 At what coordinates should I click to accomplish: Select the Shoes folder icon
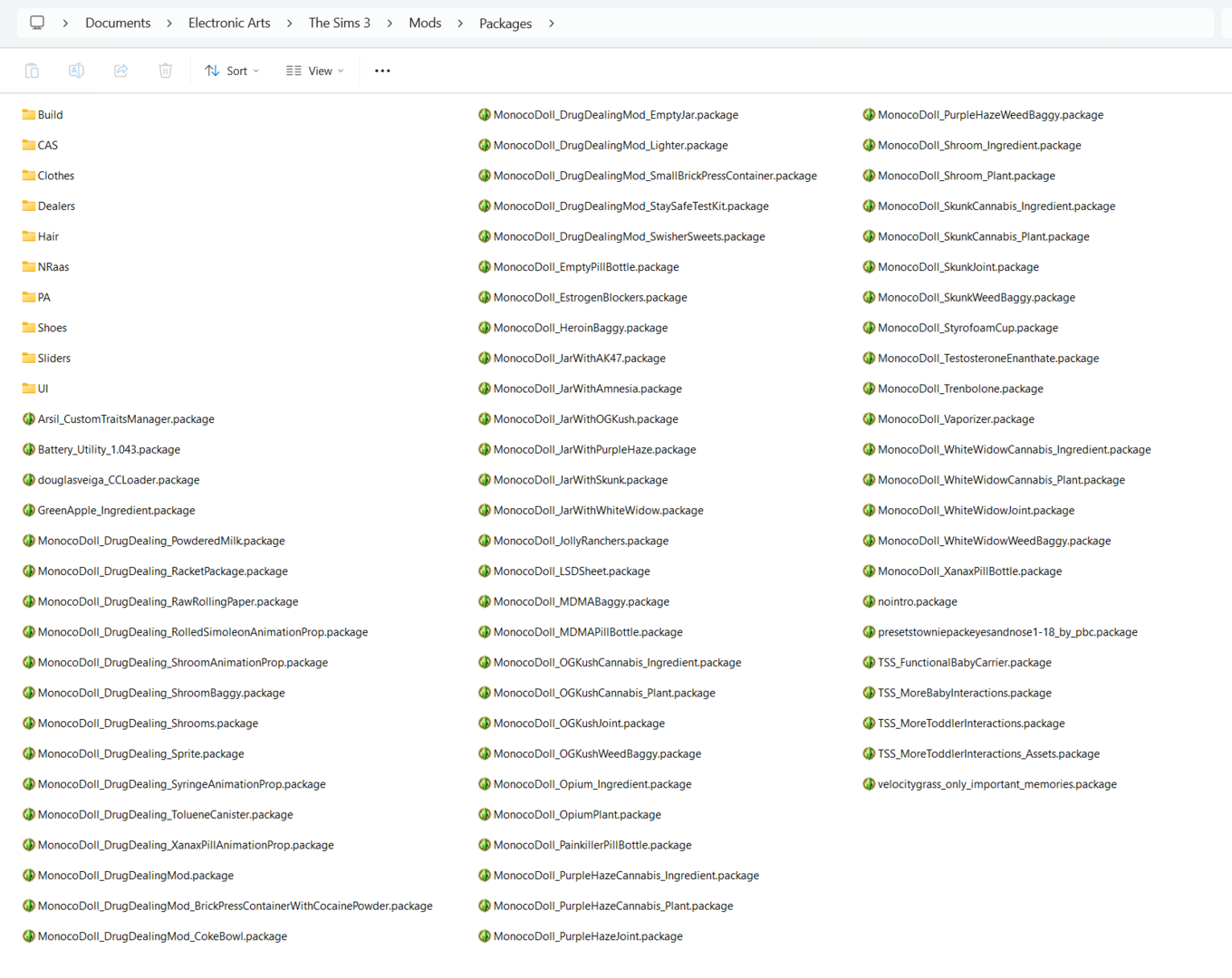pos(29,328)
